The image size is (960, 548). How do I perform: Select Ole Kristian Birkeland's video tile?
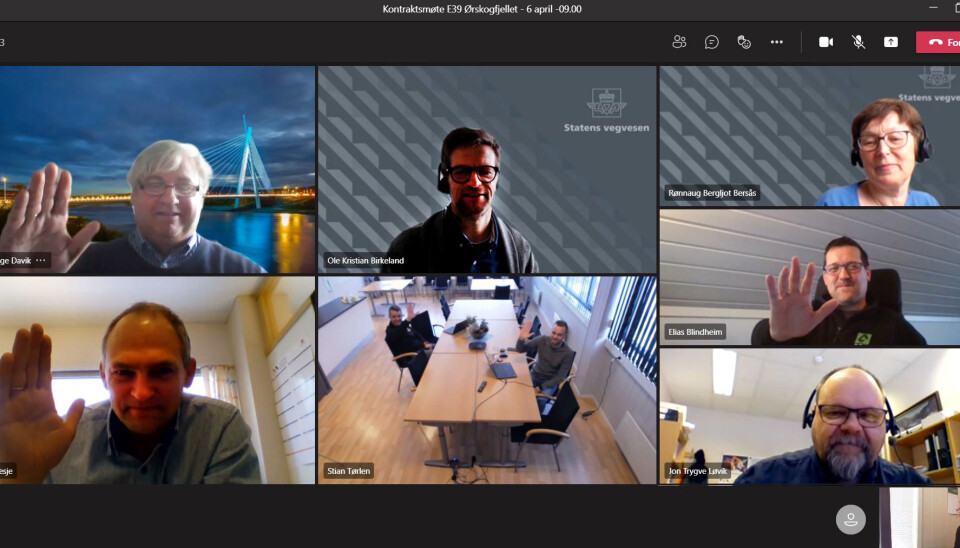pos(487,170)
